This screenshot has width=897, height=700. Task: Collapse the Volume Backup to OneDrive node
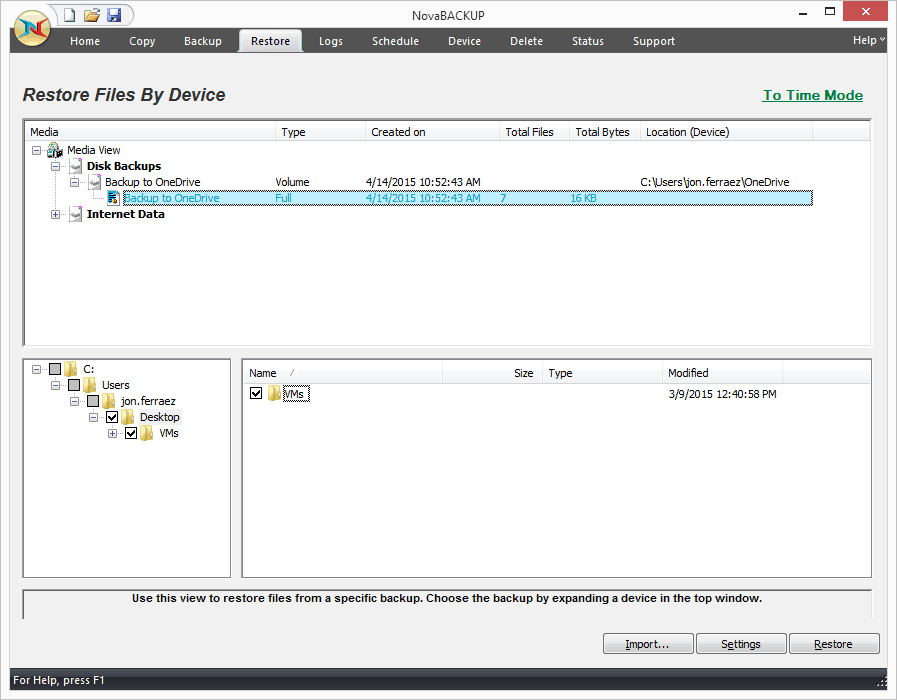[74, 182]
